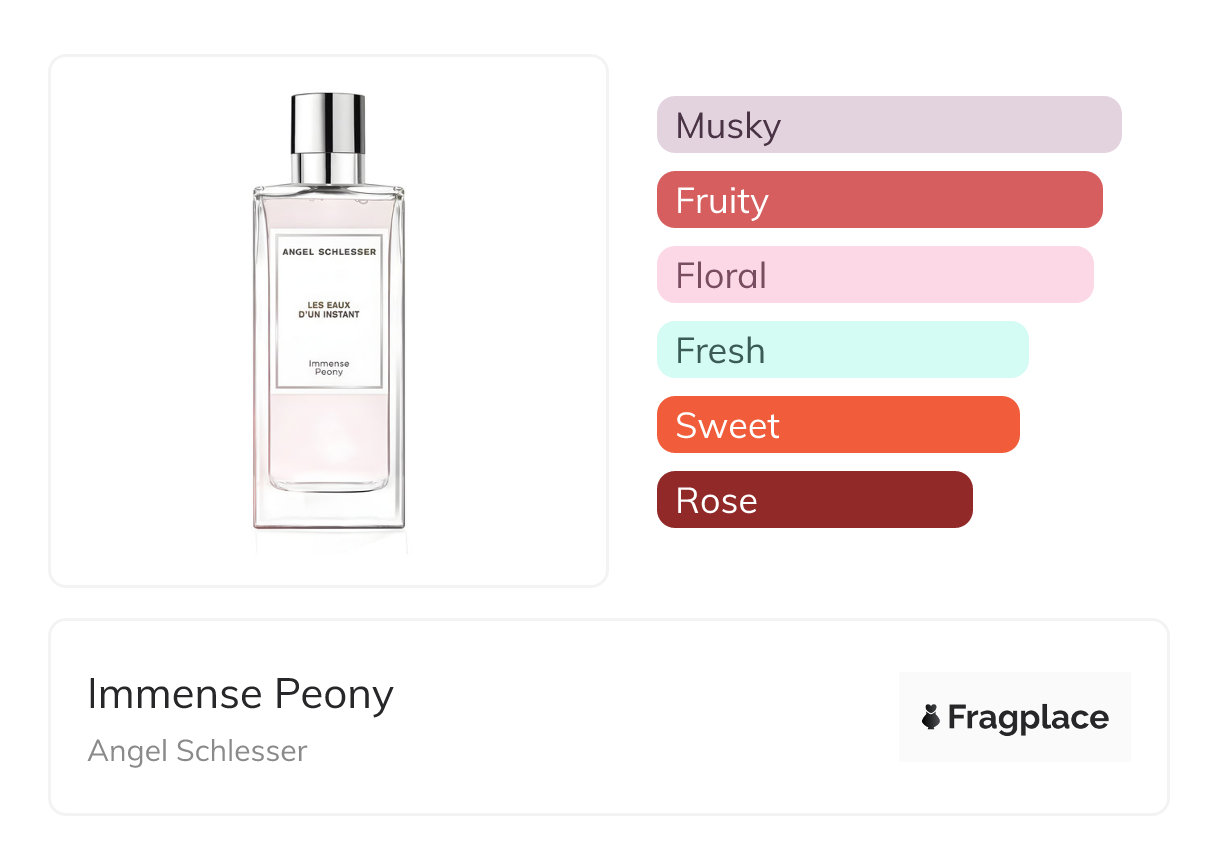Click the word Musky inside its bar
This screenshot has width=1218, height=864.
pyautogui.click(x=728, y=126)
